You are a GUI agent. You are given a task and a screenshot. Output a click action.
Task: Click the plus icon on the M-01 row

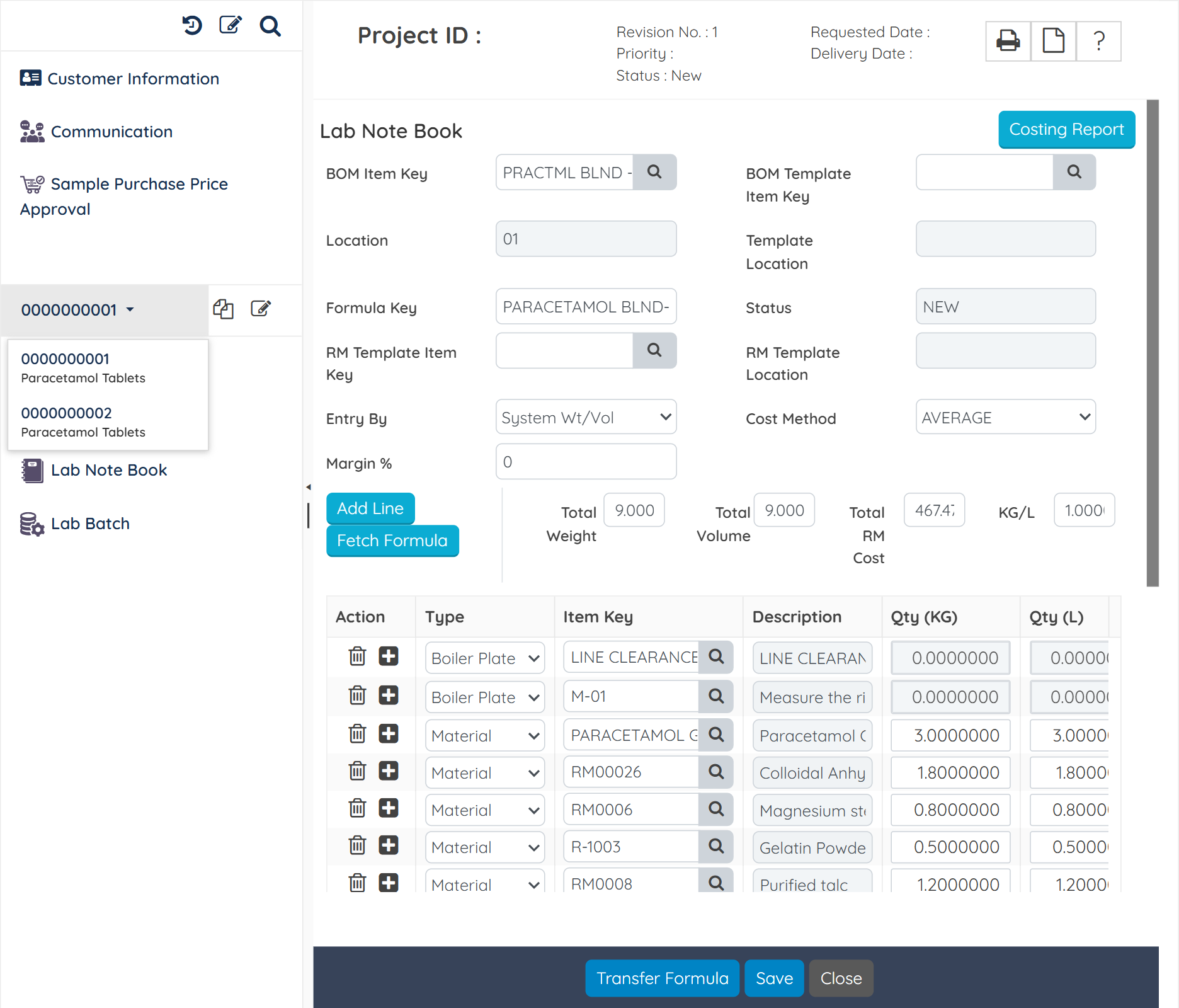click(389, 696)
